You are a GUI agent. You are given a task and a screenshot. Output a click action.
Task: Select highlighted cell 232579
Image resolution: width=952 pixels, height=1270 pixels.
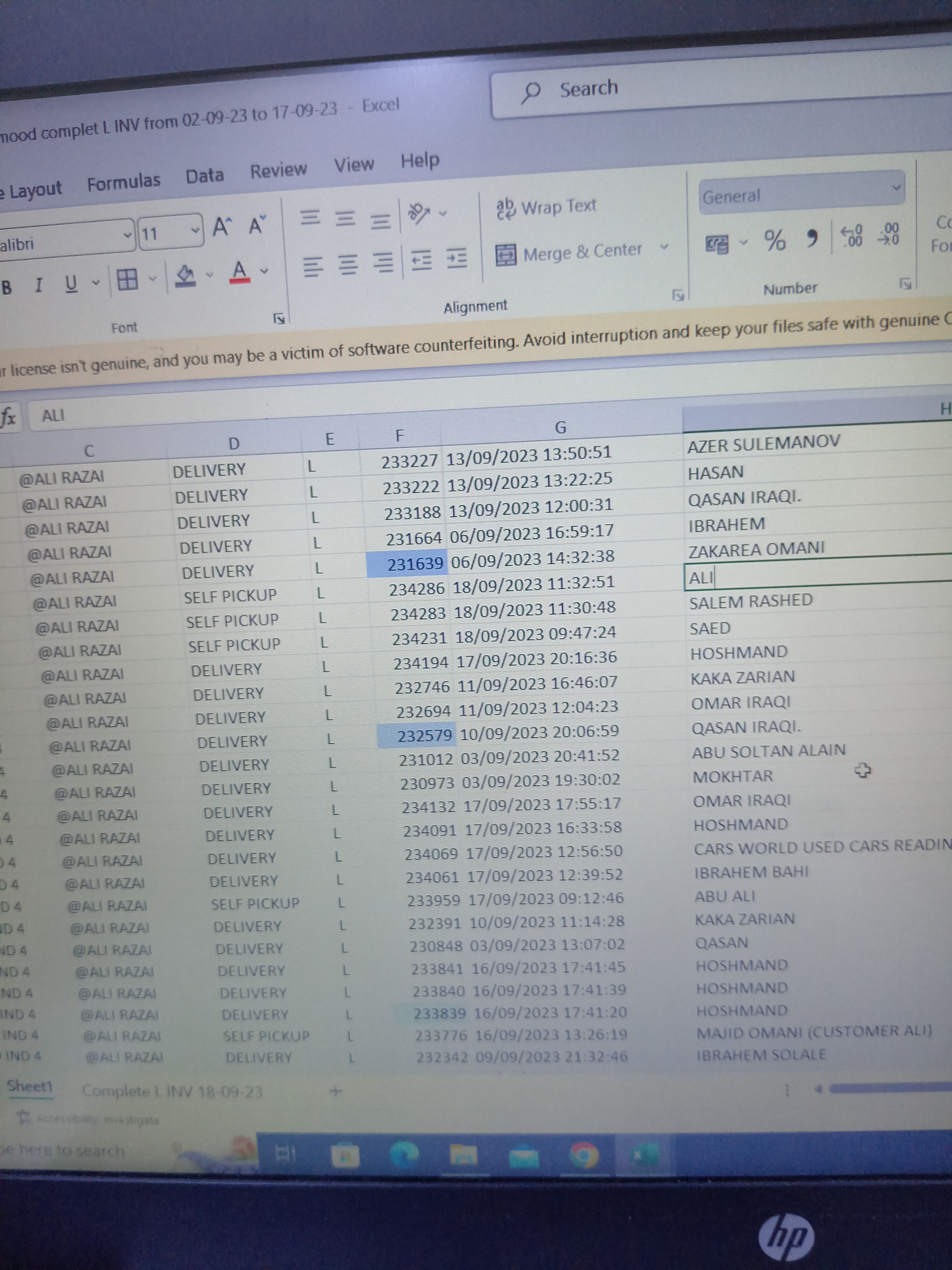click(416, 735)
